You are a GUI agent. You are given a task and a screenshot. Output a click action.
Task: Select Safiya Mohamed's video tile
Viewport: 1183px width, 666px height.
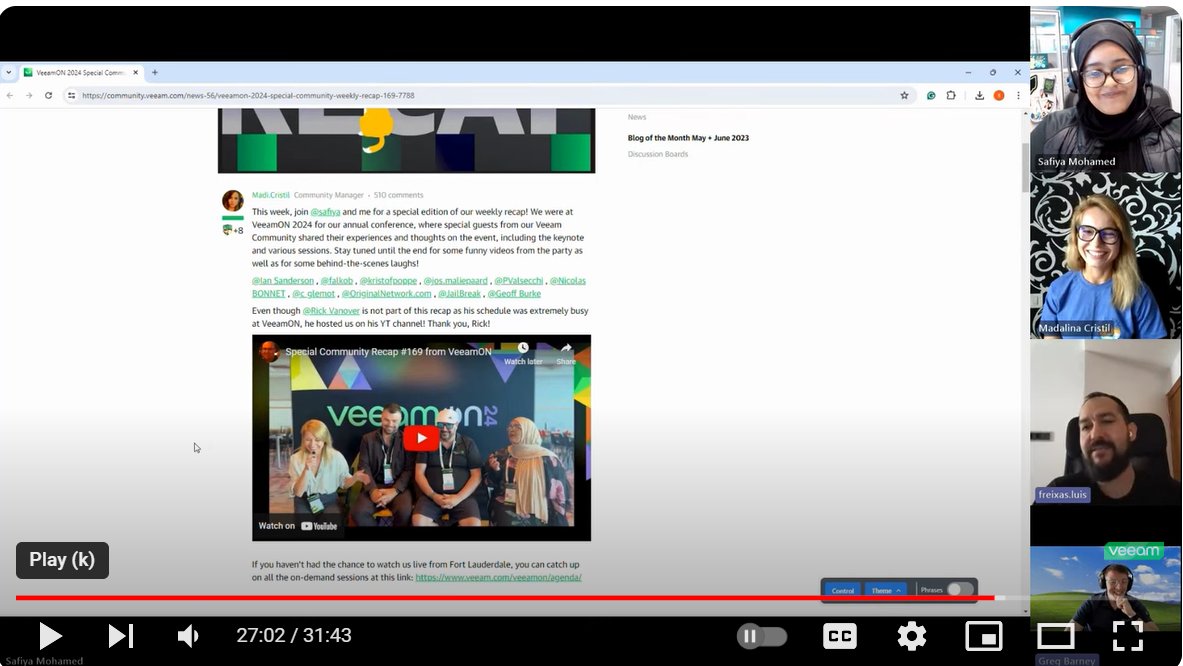pos(1105,89)
